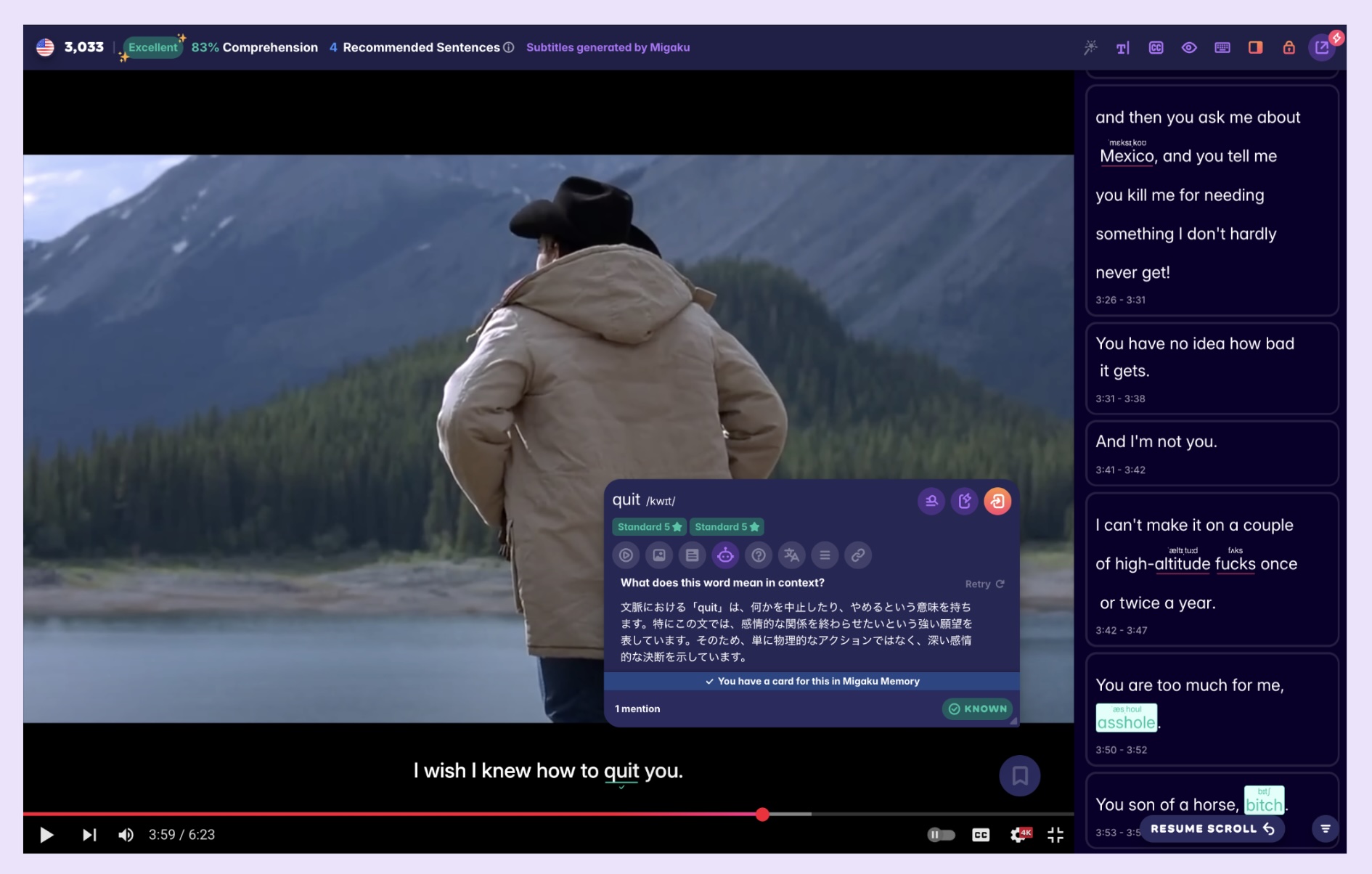This screenshot has height=874, width=1372.
Task: Click the known word count 3,033
Action: [x=84, y=47]
